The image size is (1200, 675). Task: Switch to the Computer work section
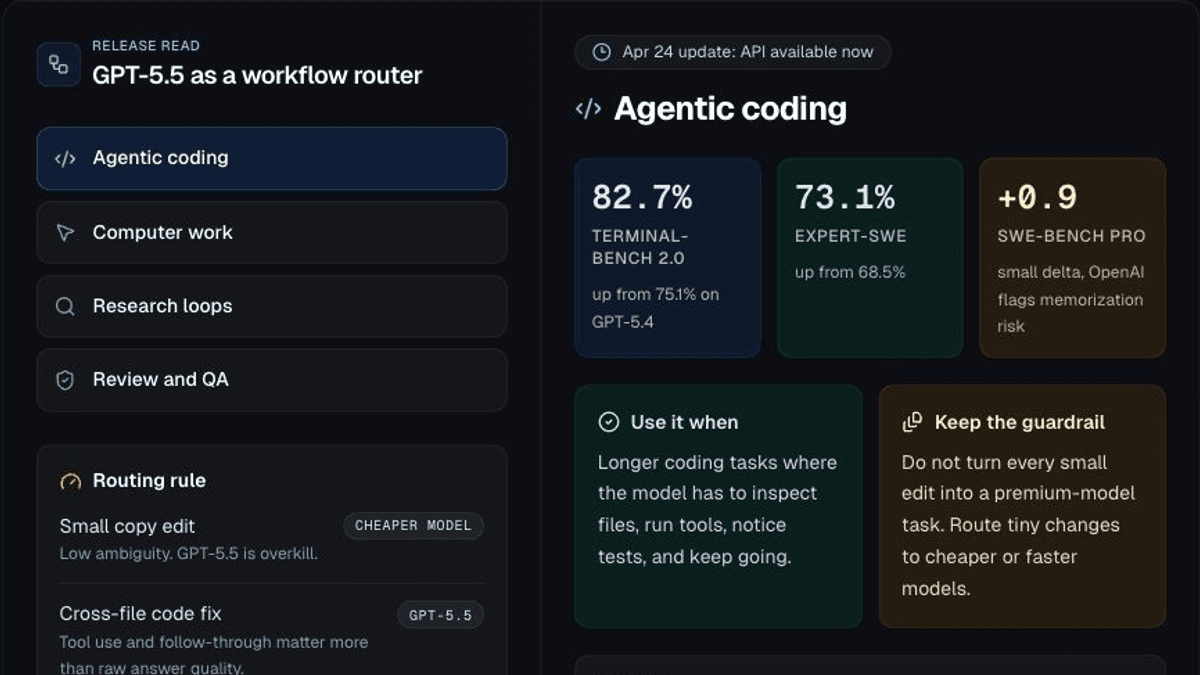click(x=271, y=232)
